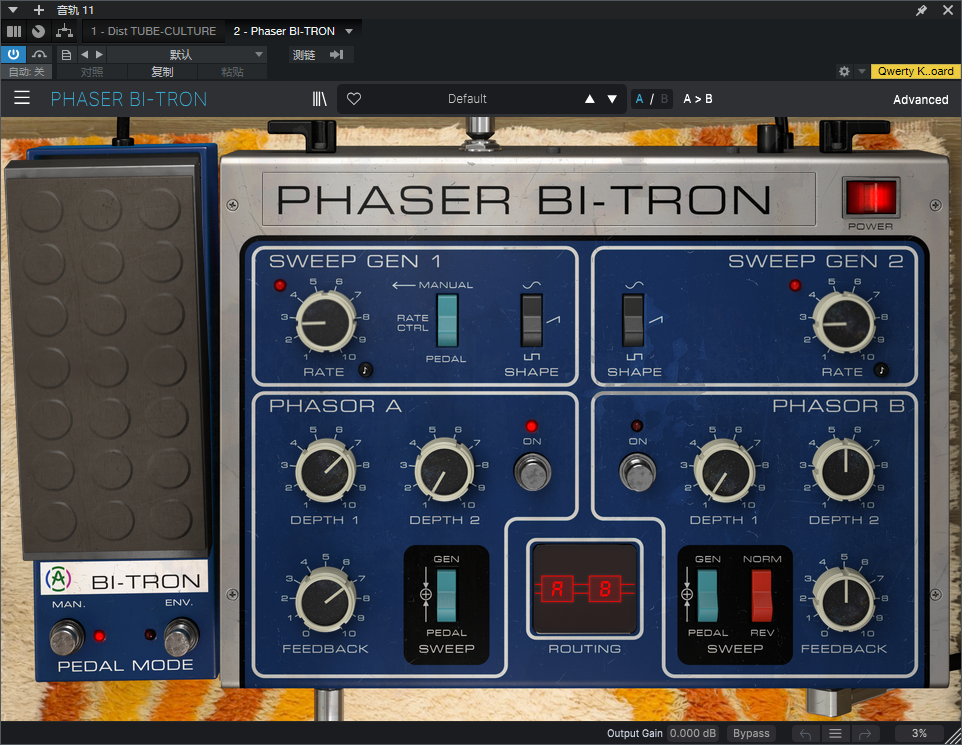Viewport: 962px width, 745px height.
Task: Switch to 2 - Phaser BI-TRON tab
Action: [284, 31]
